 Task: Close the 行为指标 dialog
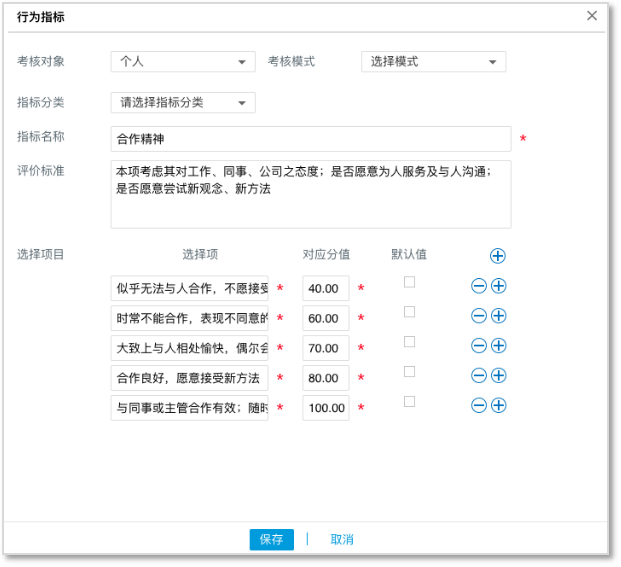(x=592, y=16)
